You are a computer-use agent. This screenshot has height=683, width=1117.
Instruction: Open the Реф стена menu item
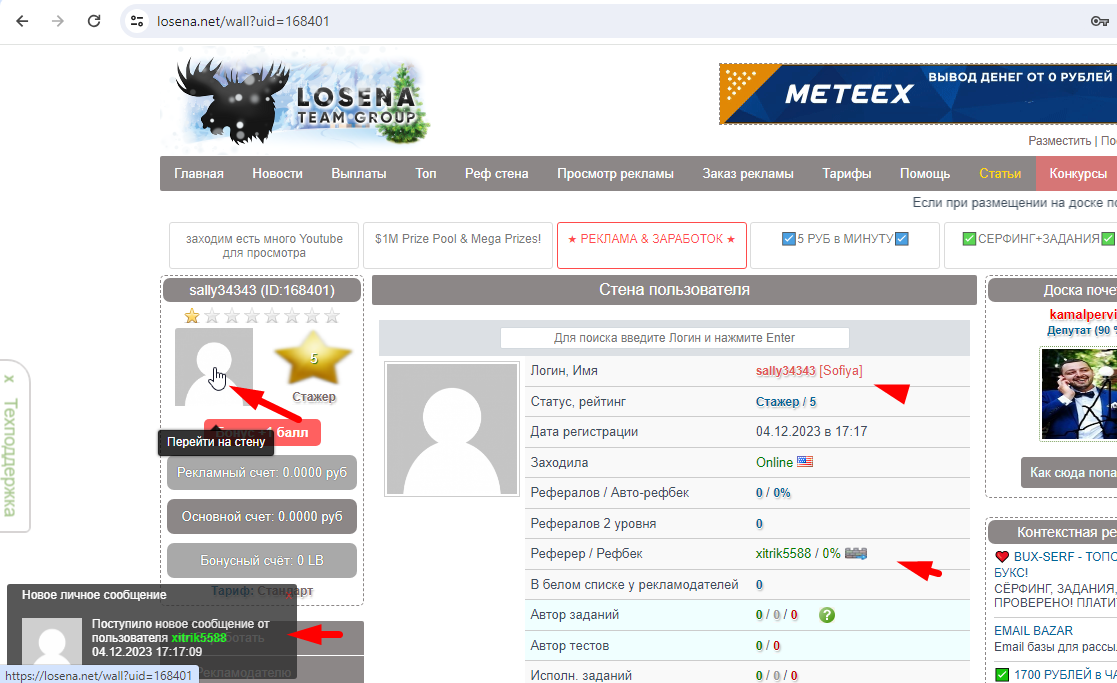(x=497, y=174)
